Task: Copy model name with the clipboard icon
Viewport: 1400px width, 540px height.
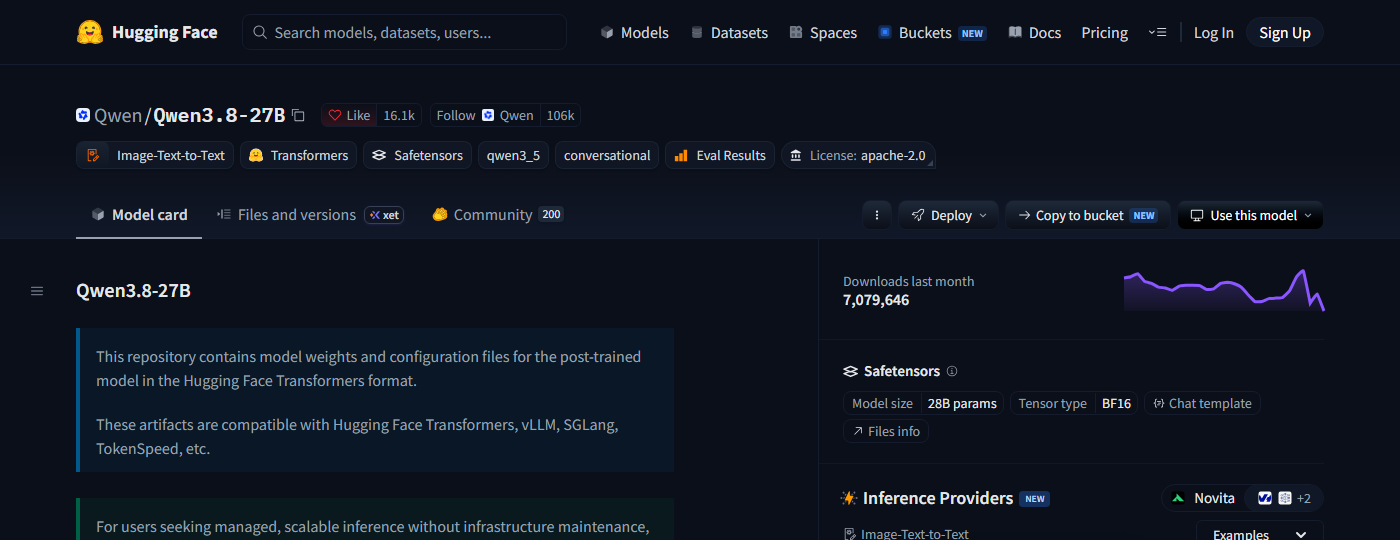Action: pyautogui.click(x=298, y=116)
